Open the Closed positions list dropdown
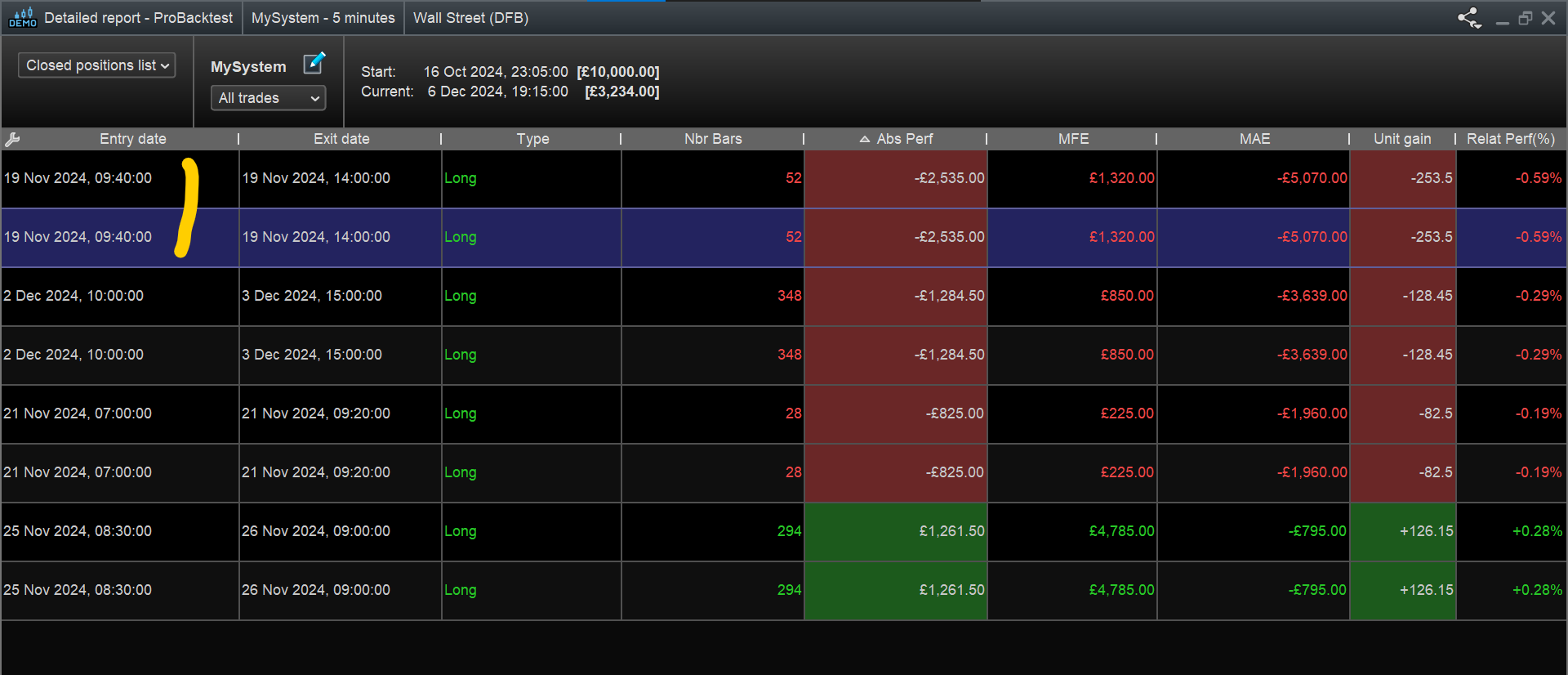Viewport: 1568px width, 675px height. coord(97,65)
